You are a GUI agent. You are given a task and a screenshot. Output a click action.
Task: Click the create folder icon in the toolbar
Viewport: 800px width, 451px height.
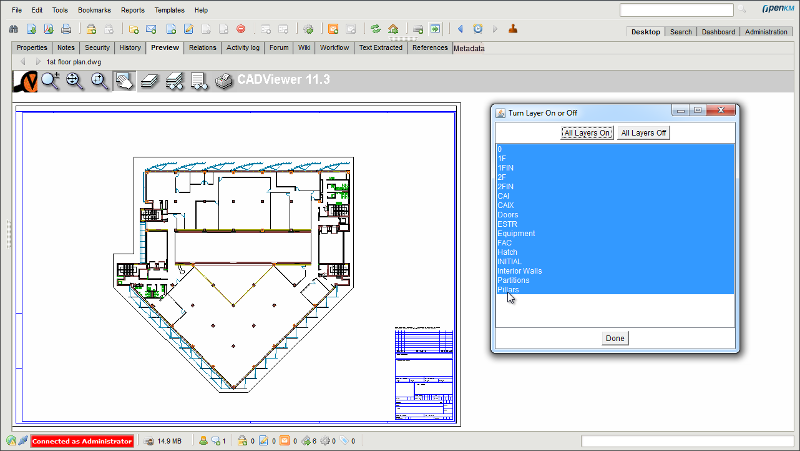134,29
